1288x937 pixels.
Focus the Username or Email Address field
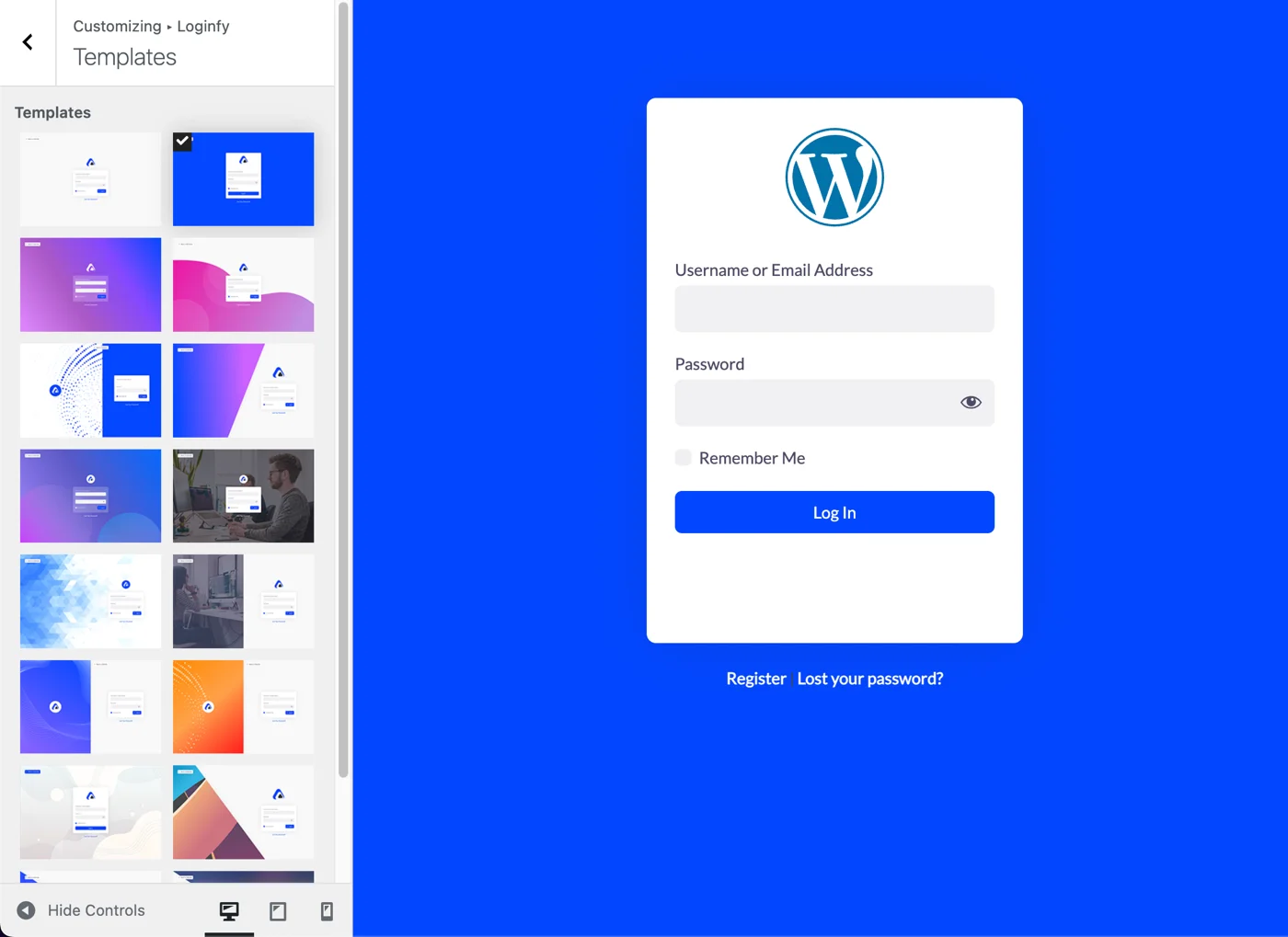pyautogui.click(x=834, y=309)
